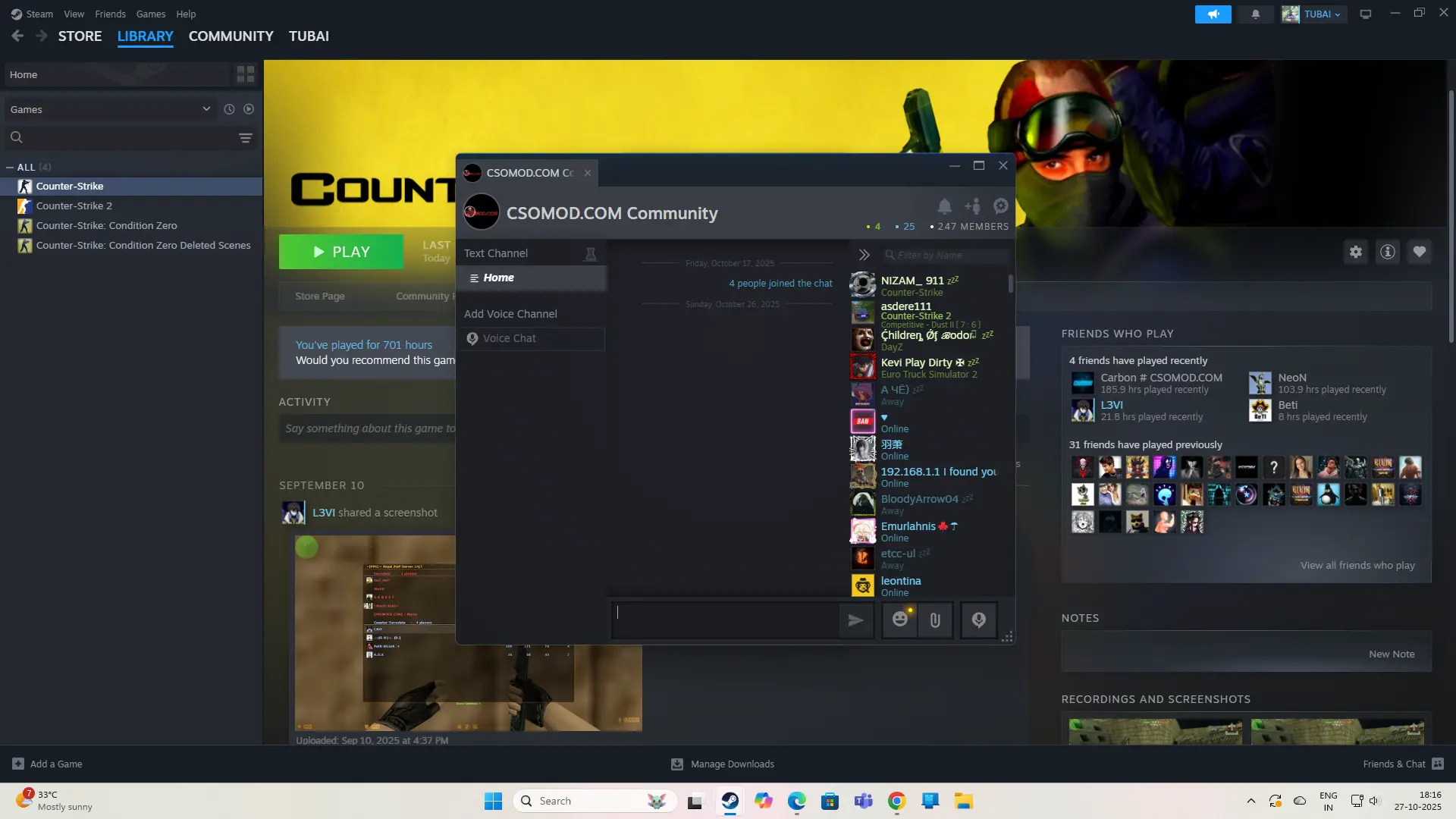Viewport: 1456px width, 819px height.
Task: Open Manage Downloads
Action: 723,764
